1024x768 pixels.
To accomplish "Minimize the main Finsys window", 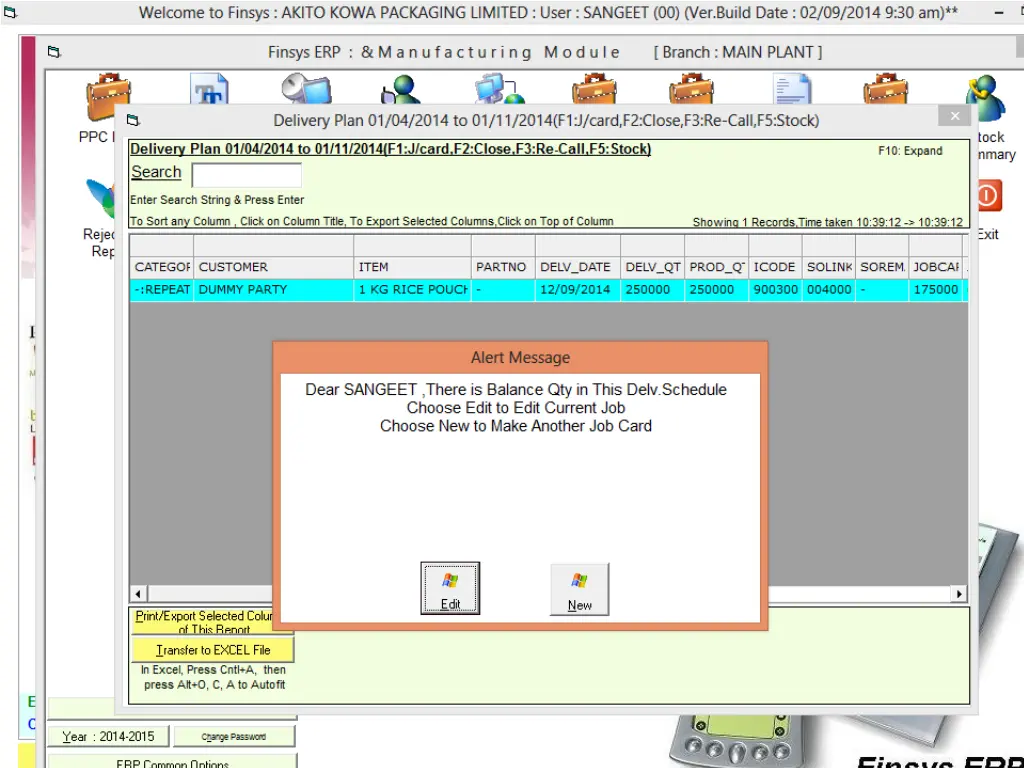I will (x=999, y=12).
